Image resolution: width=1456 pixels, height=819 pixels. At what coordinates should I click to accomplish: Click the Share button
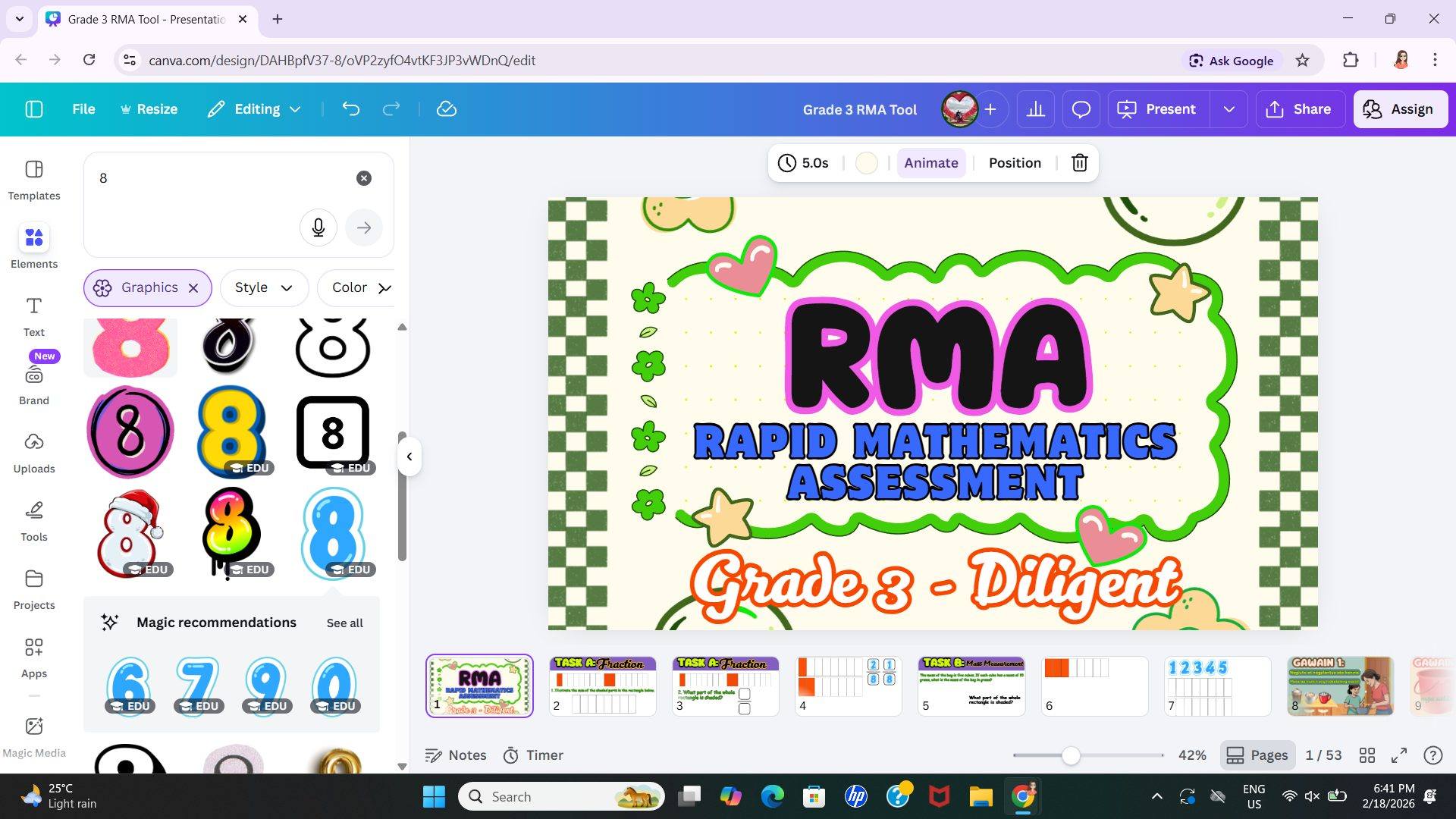click(1299, 109)
